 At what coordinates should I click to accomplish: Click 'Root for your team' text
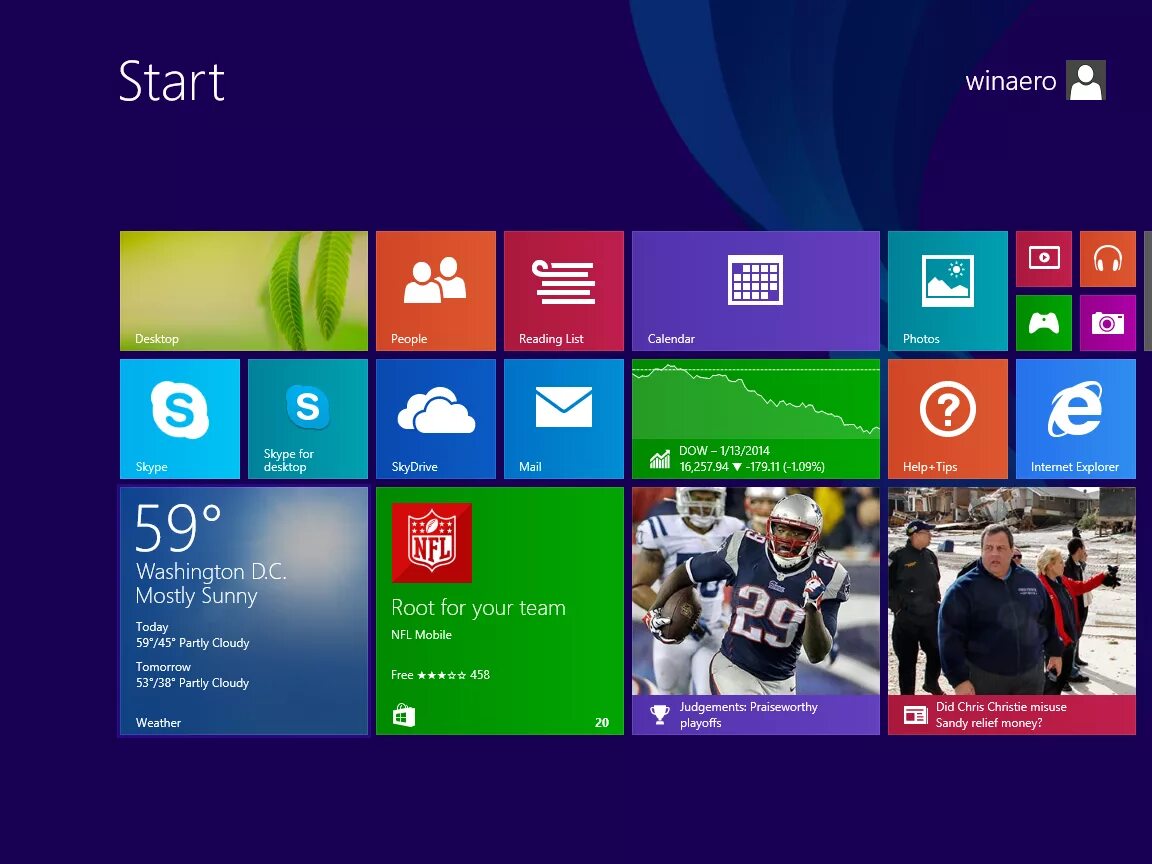[478, 608]
